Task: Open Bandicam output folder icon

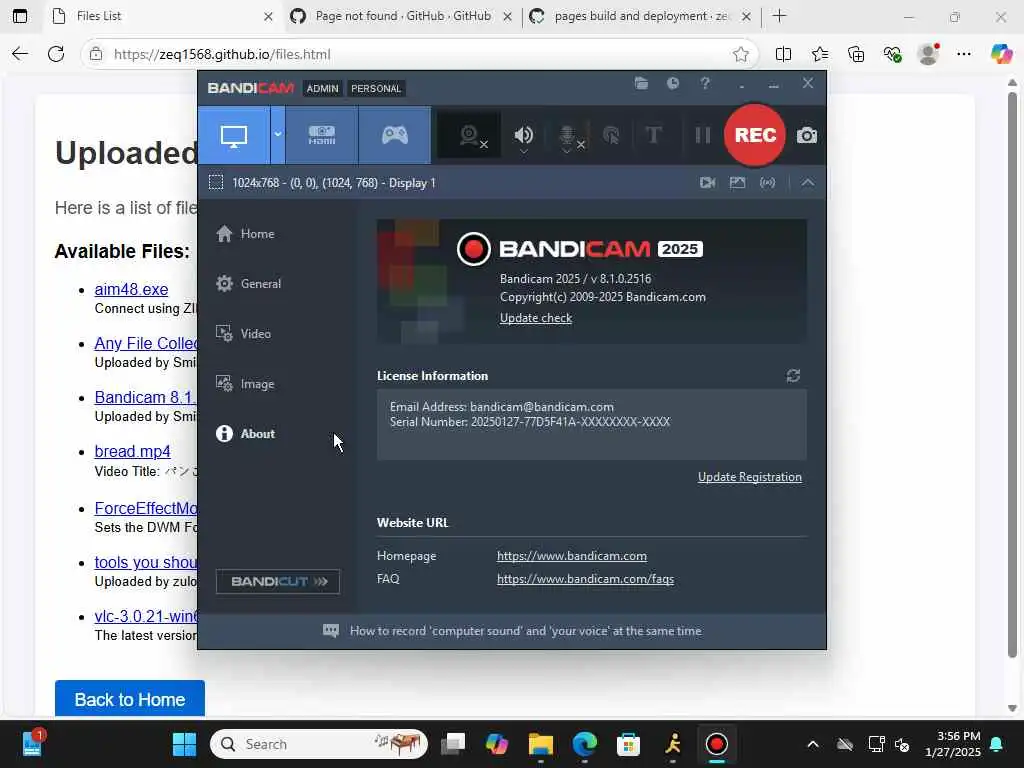Action: [641, 84]
